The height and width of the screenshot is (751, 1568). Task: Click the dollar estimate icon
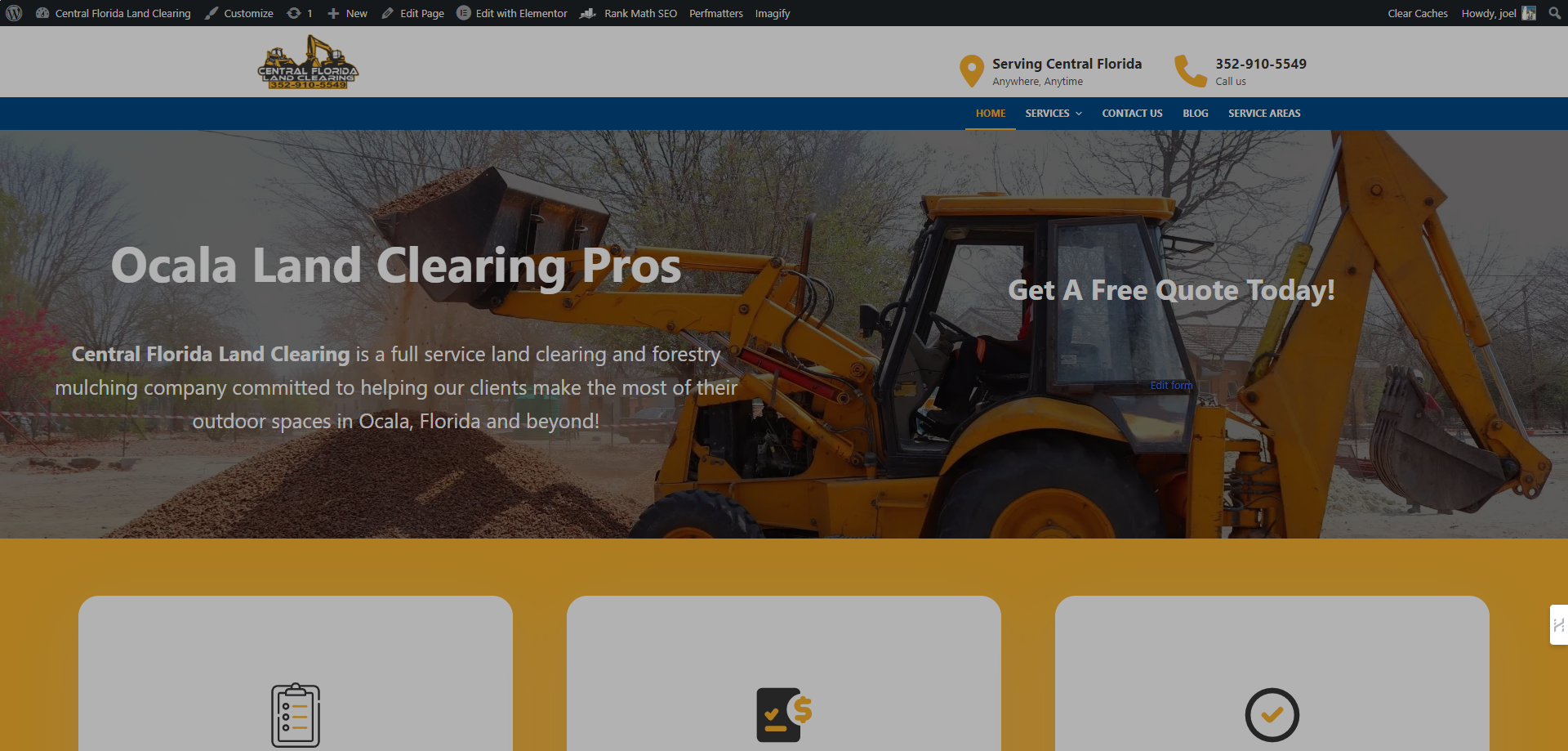point(784,714)
